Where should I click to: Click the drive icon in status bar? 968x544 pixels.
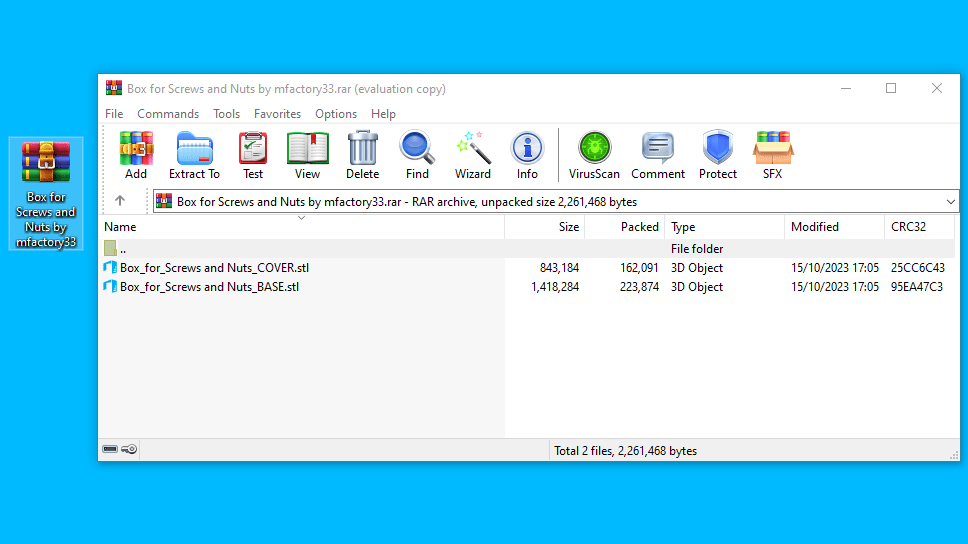click(x=110, y=449)
